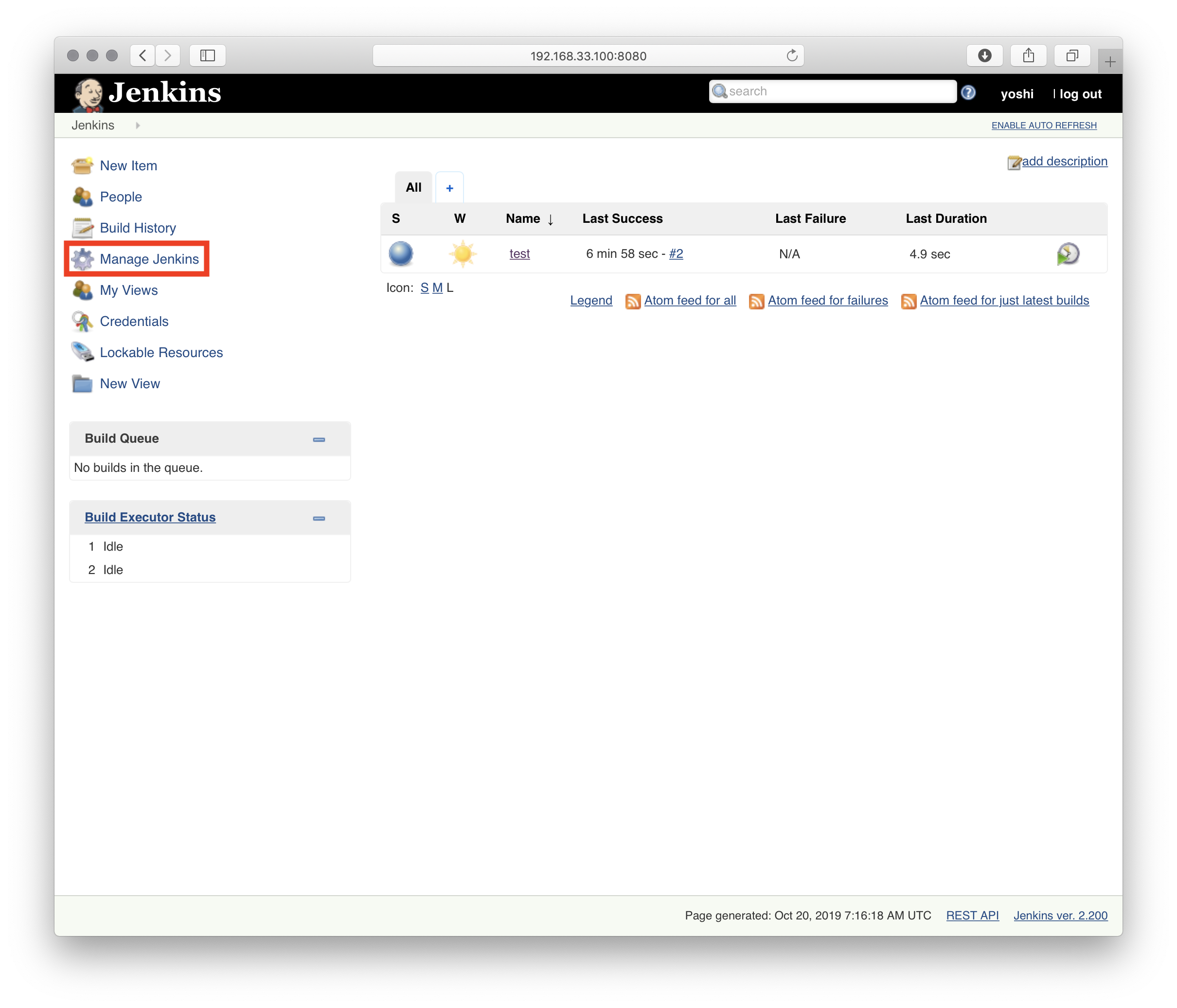
Task: Open the Legend link
Action: click(x=591, y=301)
